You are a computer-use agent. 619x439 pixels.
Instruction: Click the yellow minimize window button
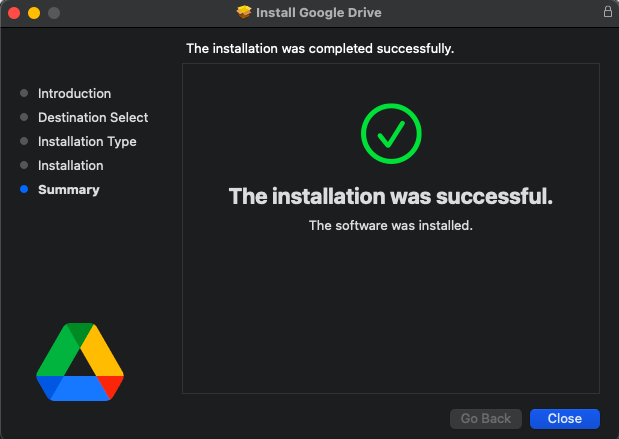tap(34, 13)
